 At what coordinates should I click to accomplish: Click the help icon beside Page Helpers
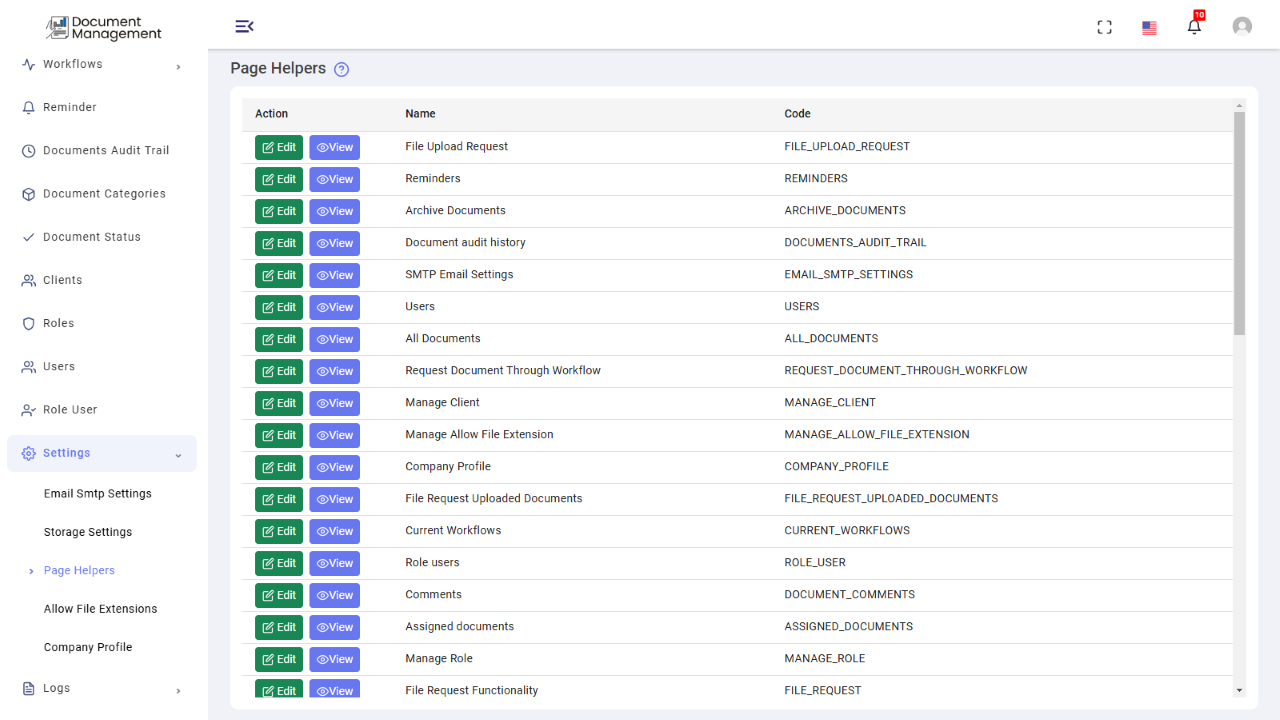pos(341,68)
